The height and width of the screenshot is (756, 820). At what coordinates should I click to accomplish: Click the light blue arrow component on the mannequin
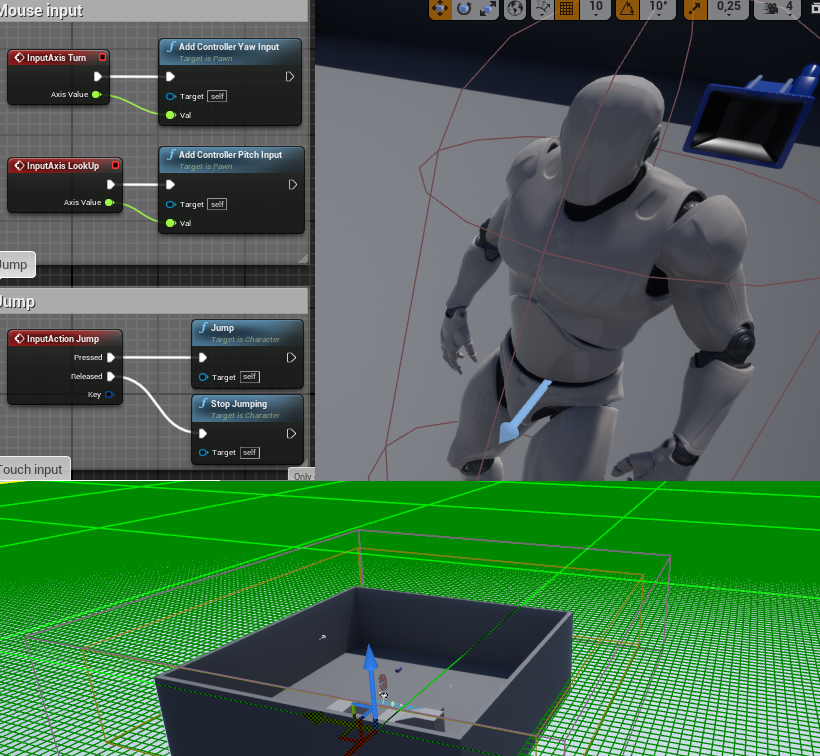[x=523, y=411]
